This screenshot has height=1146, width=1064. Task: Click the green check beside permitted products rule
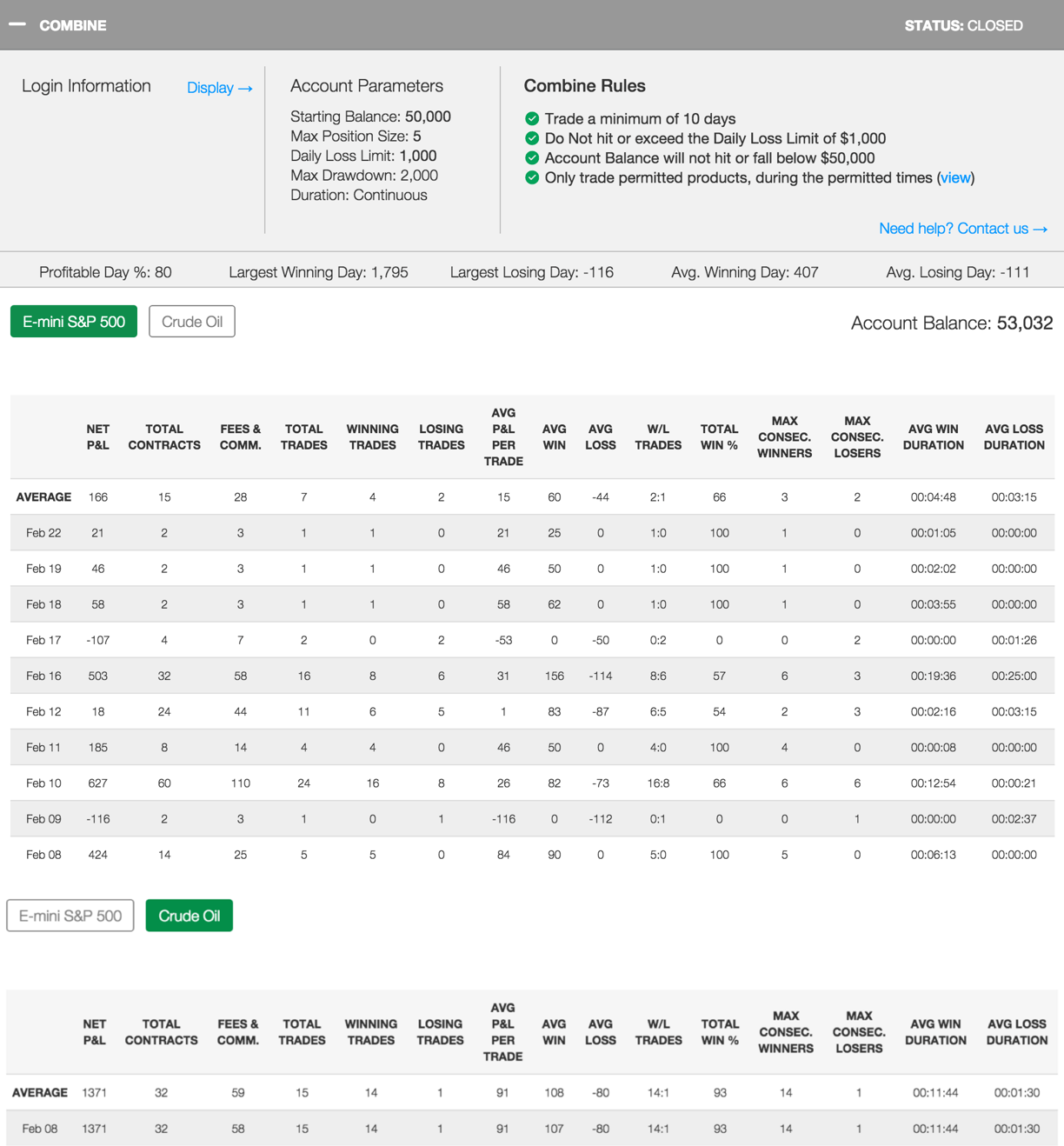(532, 177)
